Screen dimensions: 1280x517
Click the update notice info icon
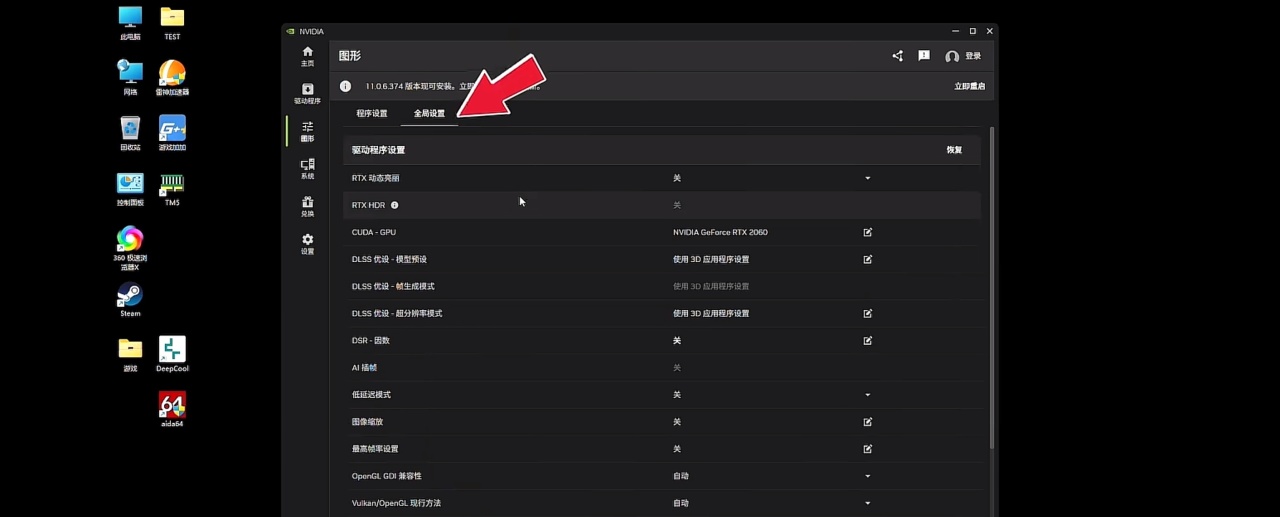coord(345,86)
